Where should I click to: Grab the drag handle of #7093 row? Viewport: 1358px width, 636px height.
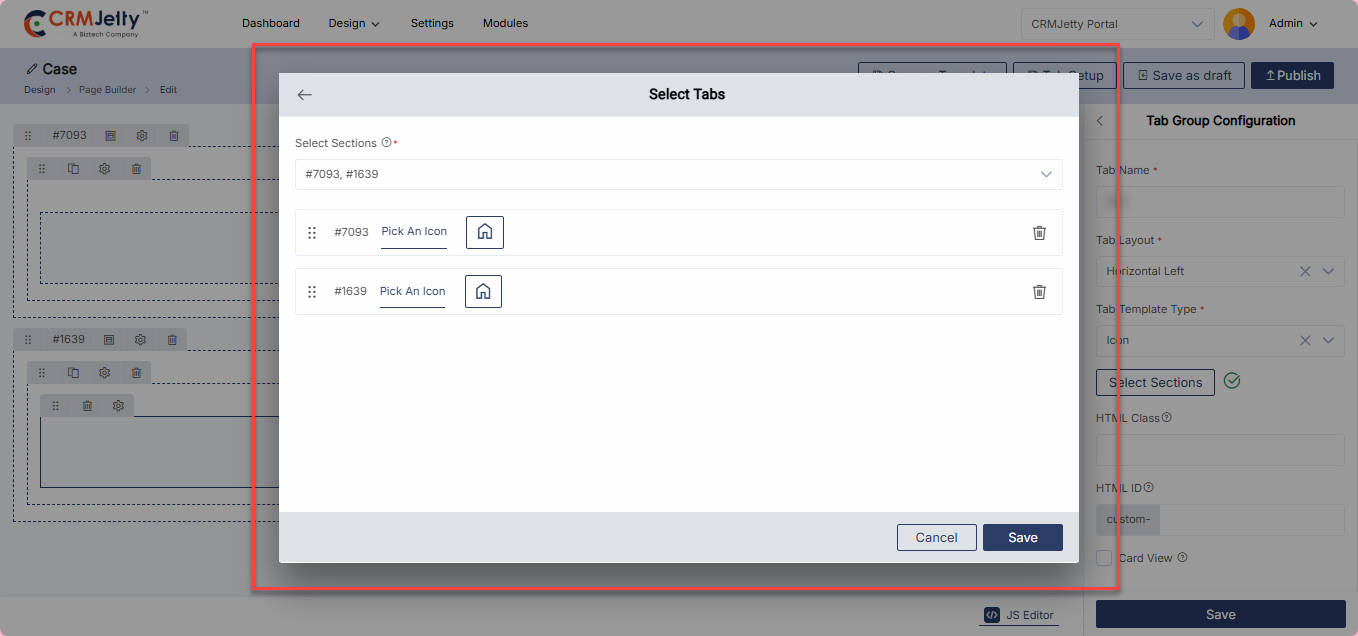312,232
